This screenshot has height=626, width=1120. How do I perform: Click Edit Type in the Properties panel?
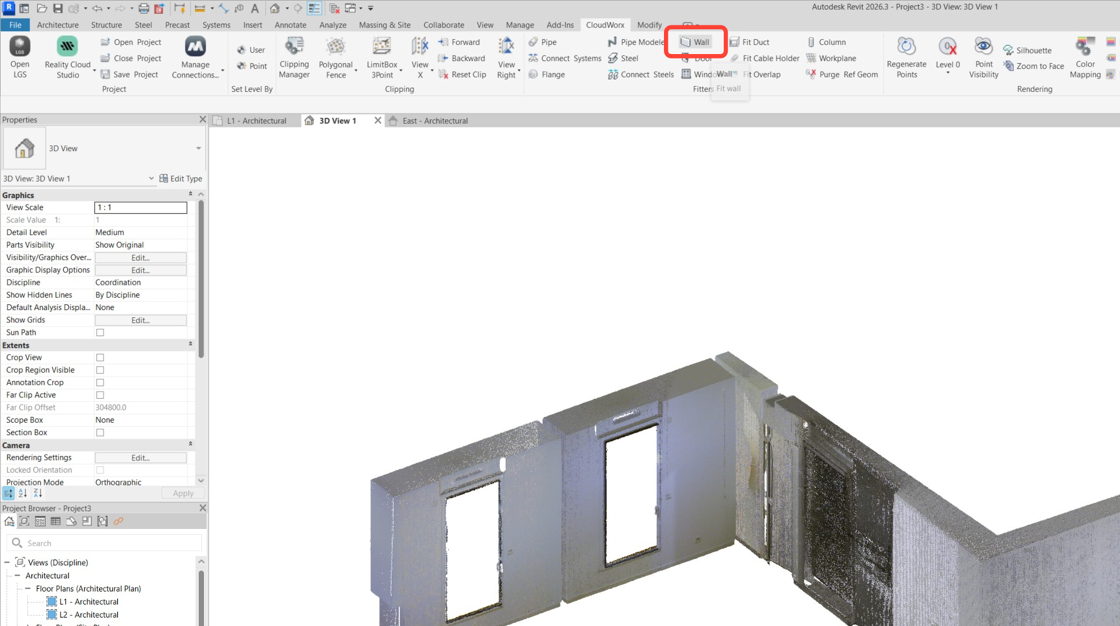click(182, 177)
